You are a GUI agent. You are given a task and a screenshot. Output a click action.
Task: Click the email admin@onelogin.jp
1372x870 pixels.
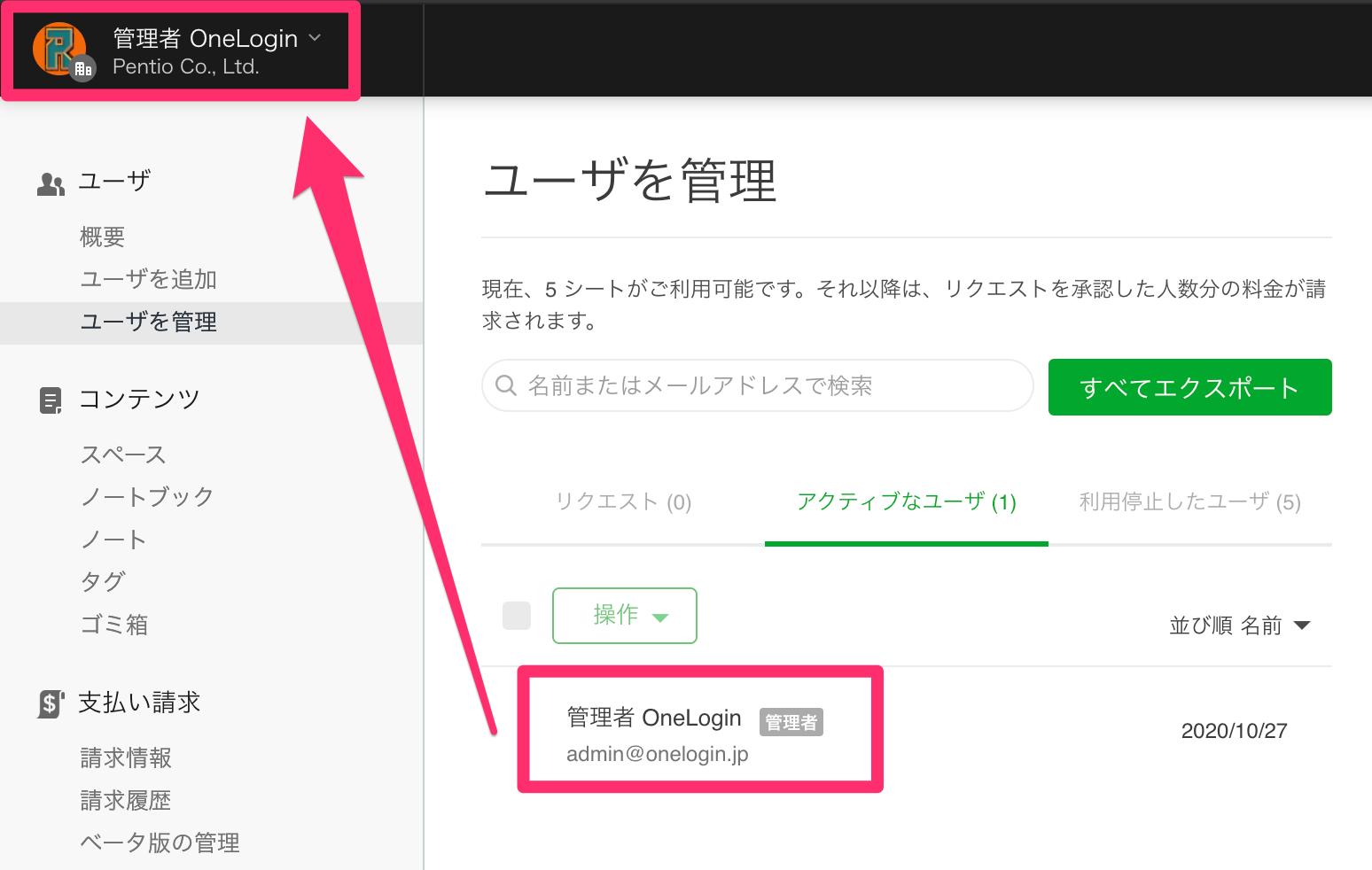[x=658, y=754]
